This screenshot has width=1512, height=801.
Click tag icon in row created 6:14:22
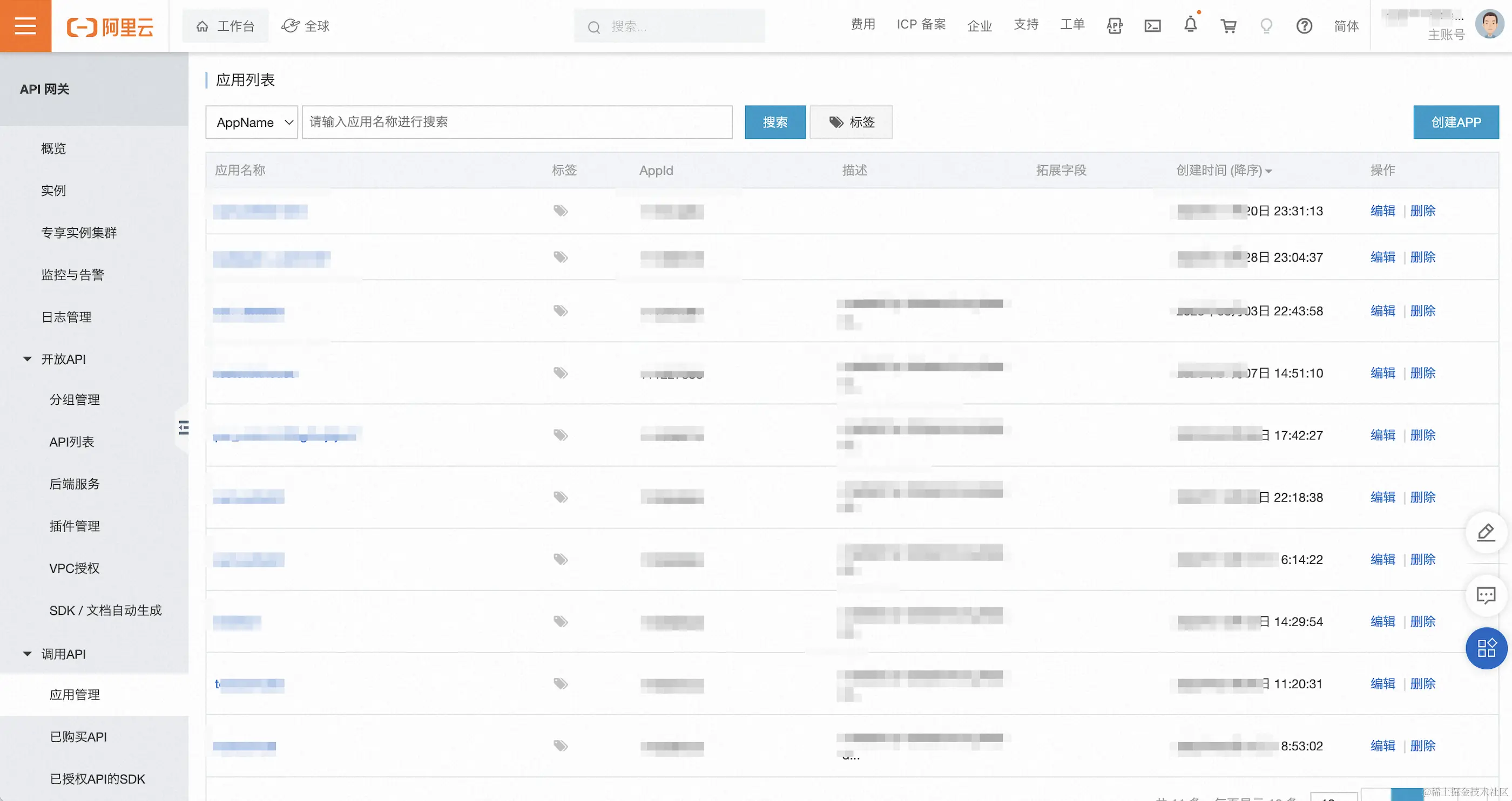pyautogui.click(x=561, y=559)
